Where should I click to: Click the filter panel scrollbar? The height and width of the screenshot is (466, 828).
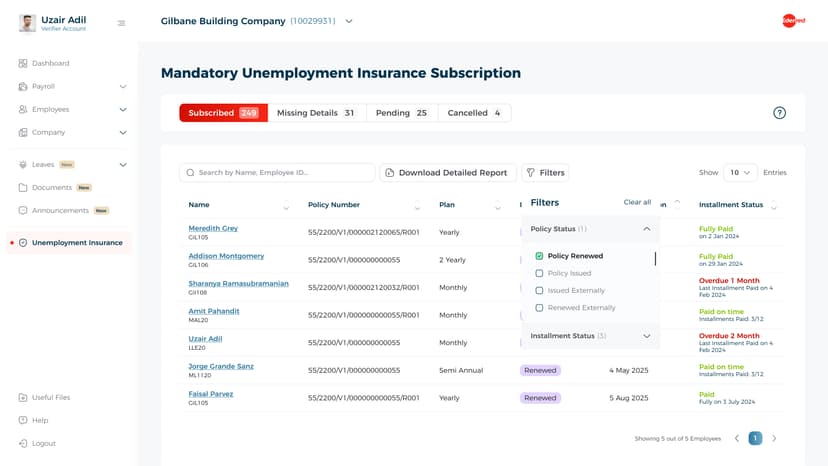pos(655,258)
